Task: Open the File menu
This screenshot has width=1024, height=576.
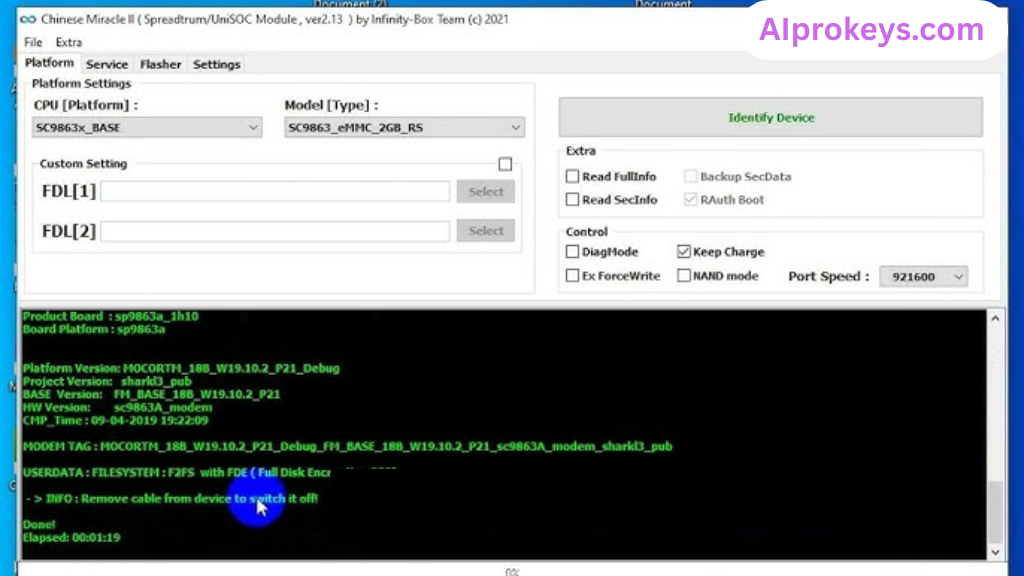Action: tap(33, 42)
